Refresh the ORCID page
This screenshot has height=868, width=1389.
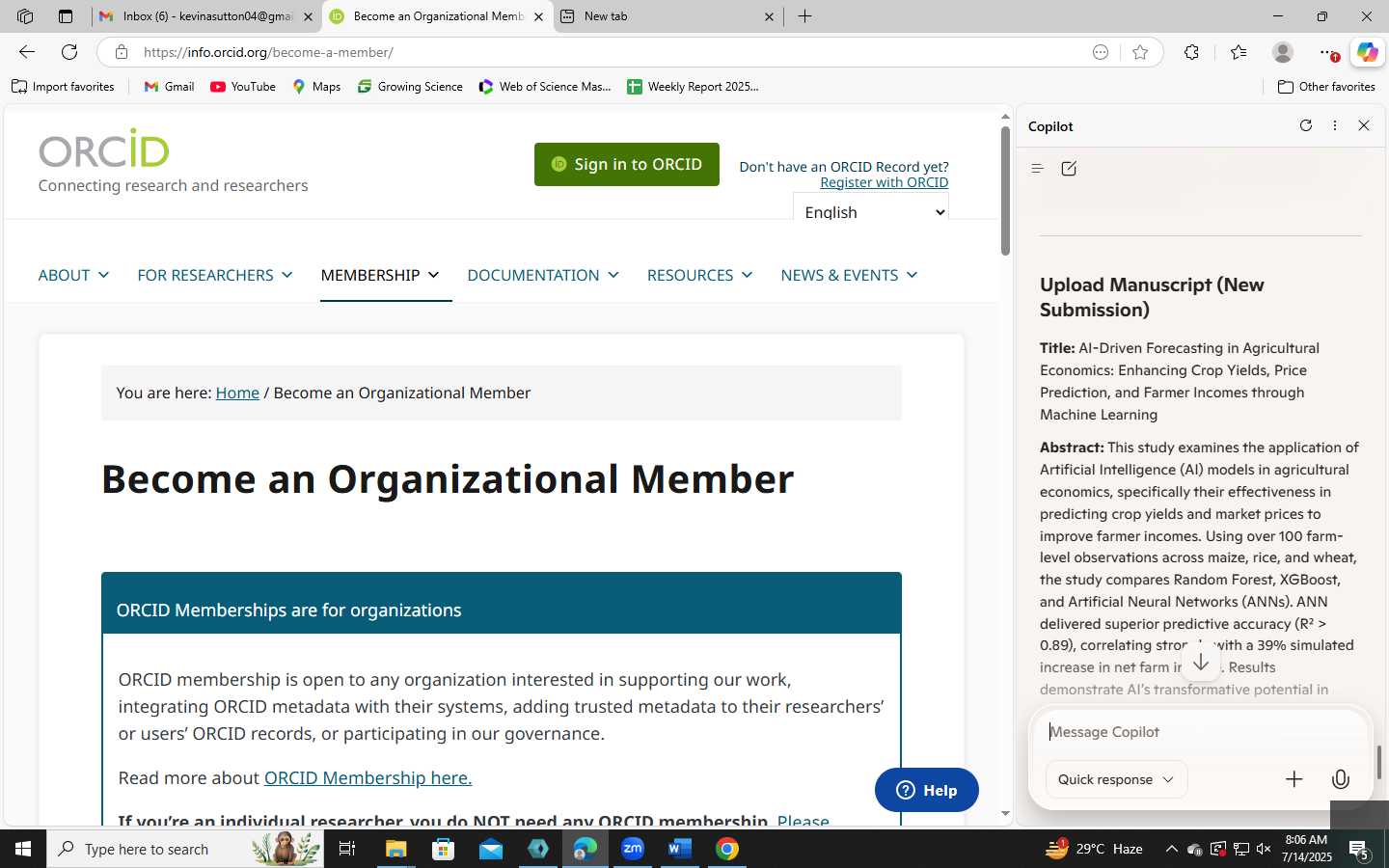pos(69,52)
